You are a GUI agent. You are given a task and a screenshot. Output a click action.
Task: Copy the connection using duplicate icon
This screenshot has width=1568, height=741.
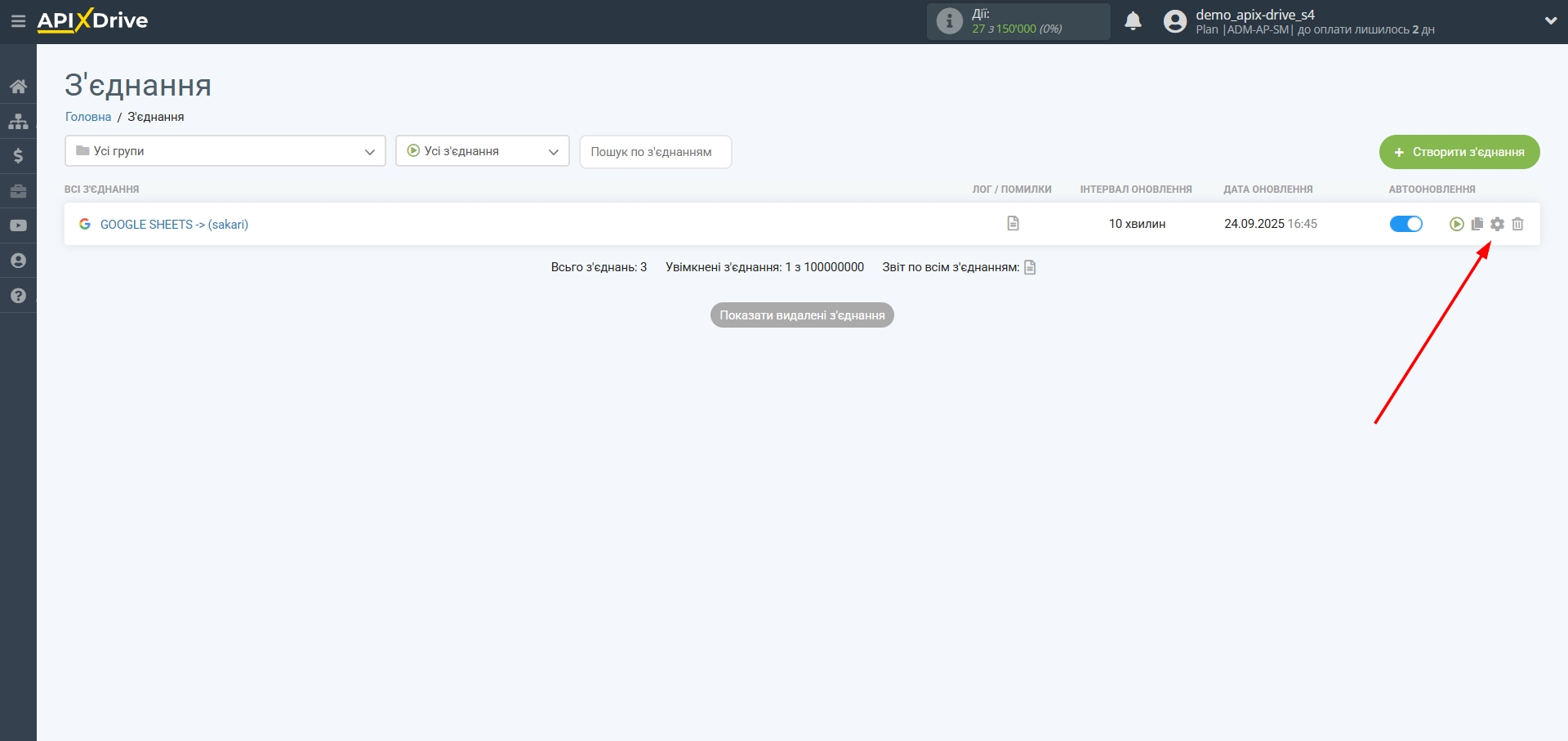[x=1477, y=224]
